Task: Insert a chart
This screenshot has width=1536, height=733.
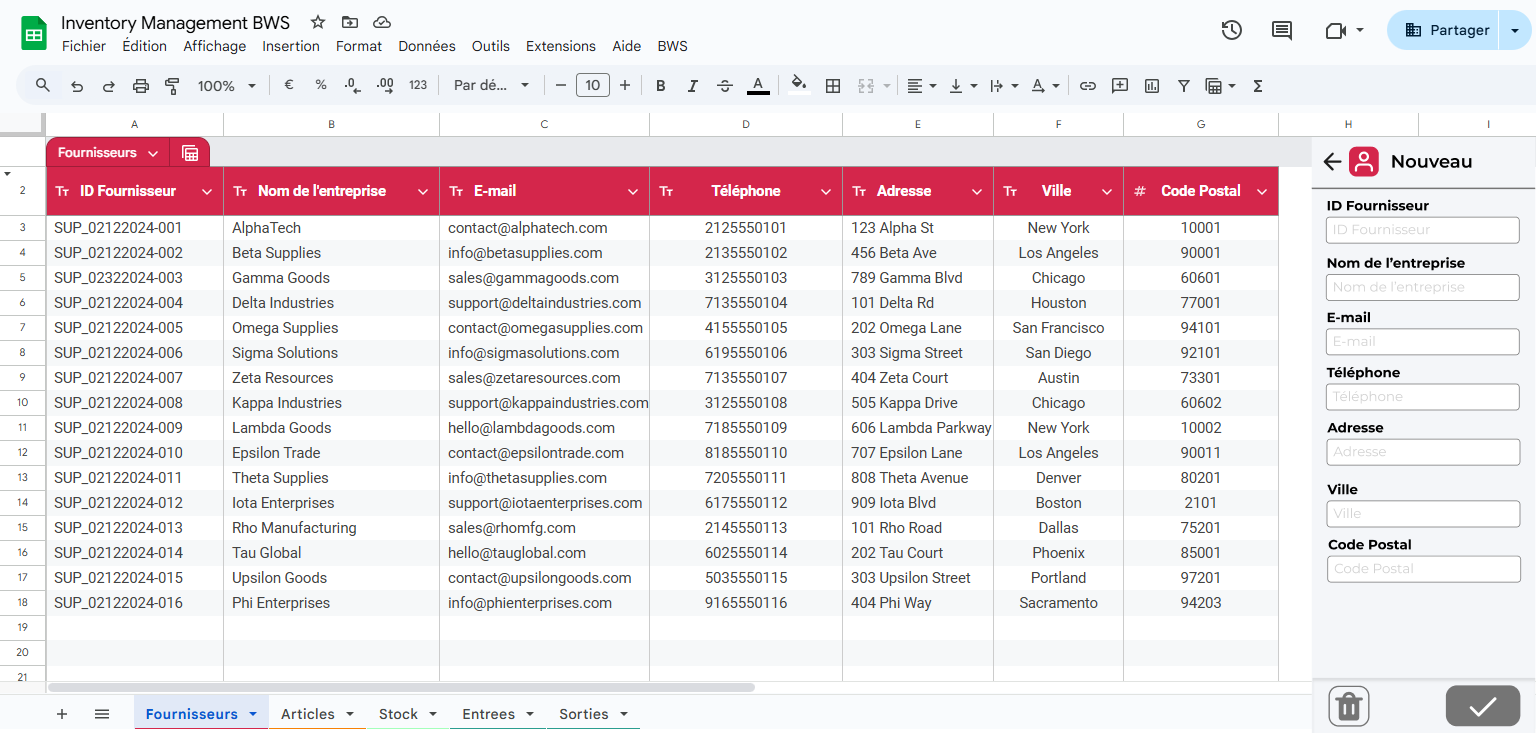Action: (x=1152, y=86)
